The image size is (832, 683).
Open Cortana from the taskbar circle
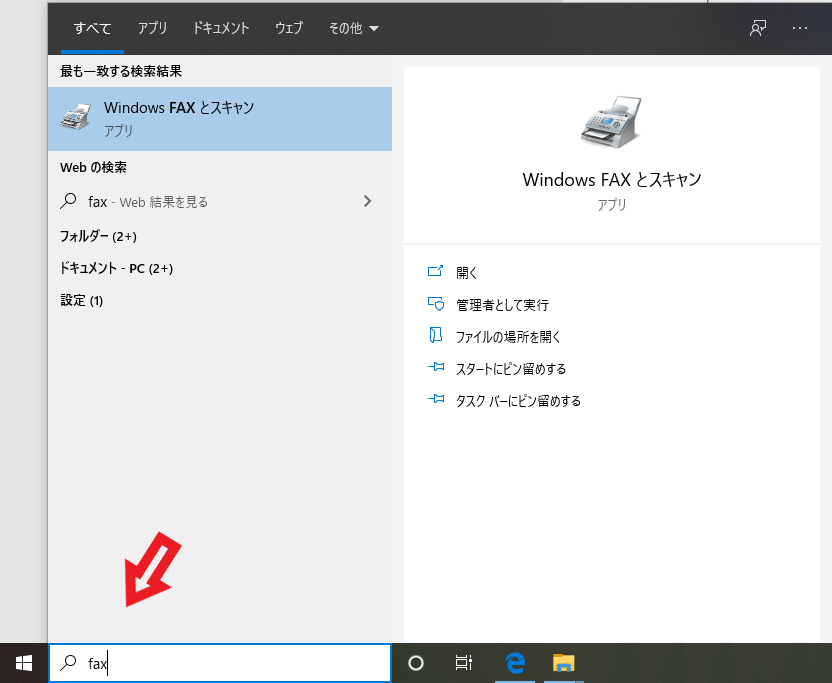point(416,663)
